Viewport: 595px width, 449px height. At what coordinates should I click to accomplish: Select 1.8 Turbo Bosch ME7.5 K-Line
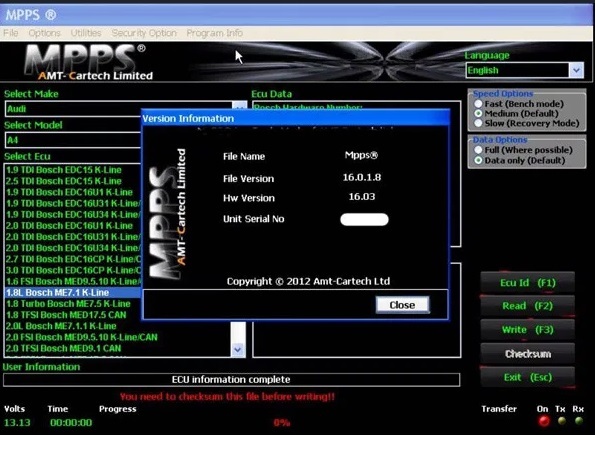[68, 304]
